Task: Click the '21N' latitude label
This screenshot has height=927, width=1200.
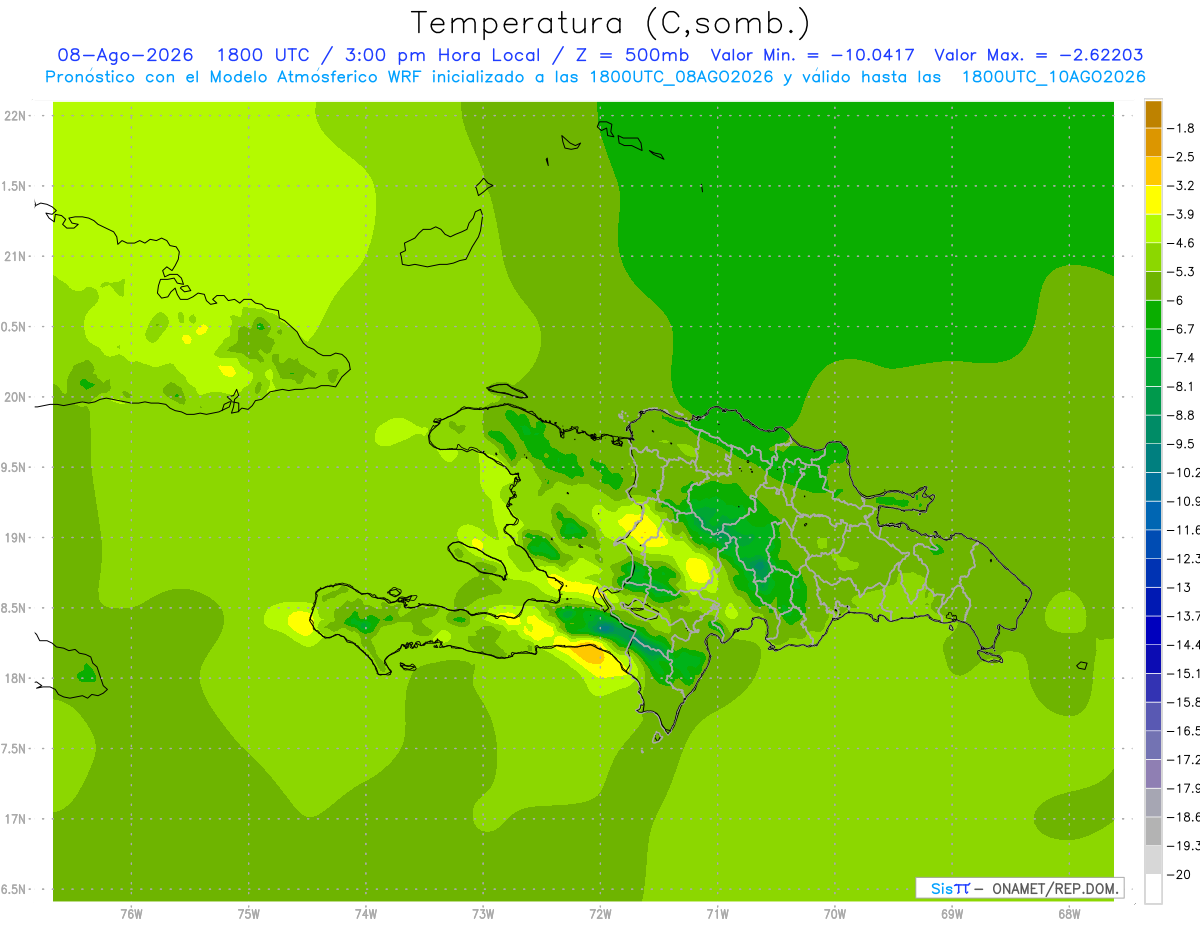Action: (15, 256)
